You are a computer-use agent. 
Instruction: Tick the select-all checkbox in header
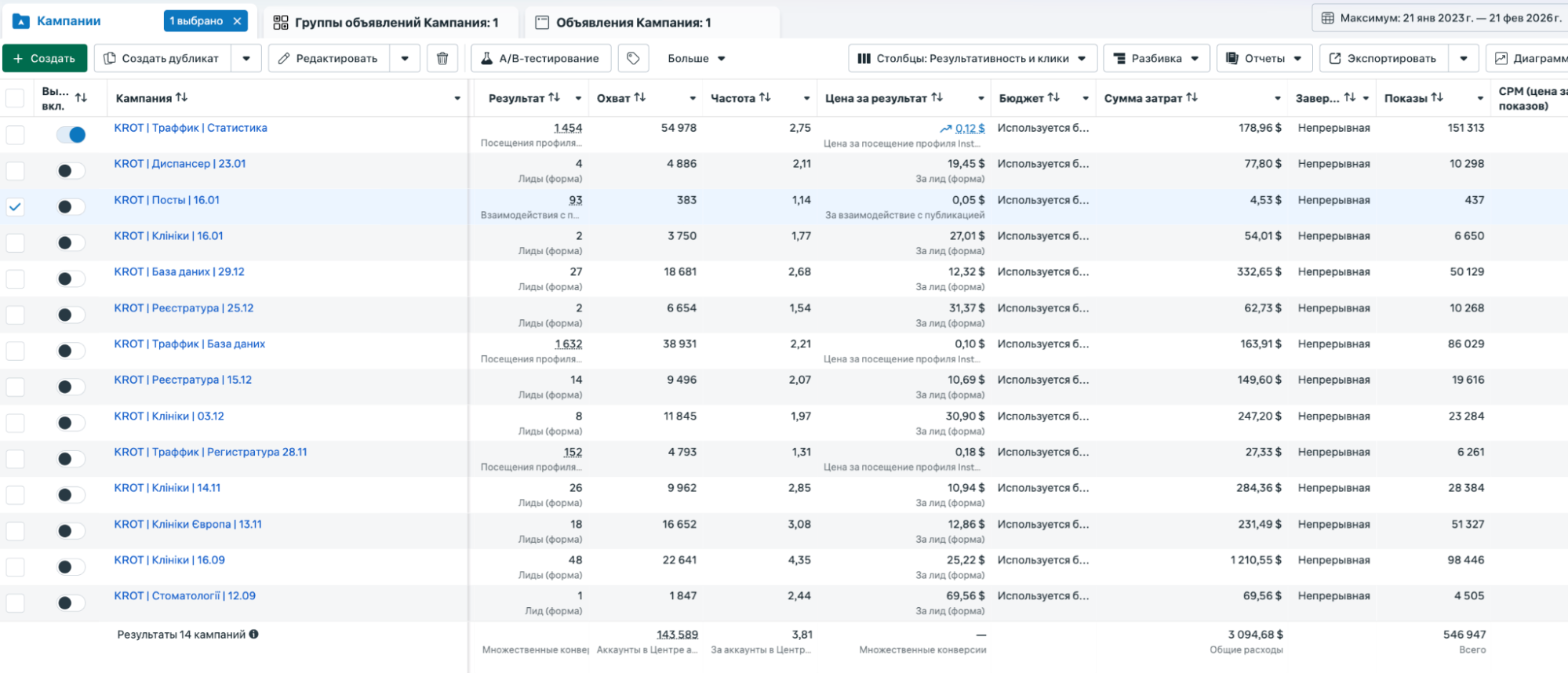(x=15, y=98)
